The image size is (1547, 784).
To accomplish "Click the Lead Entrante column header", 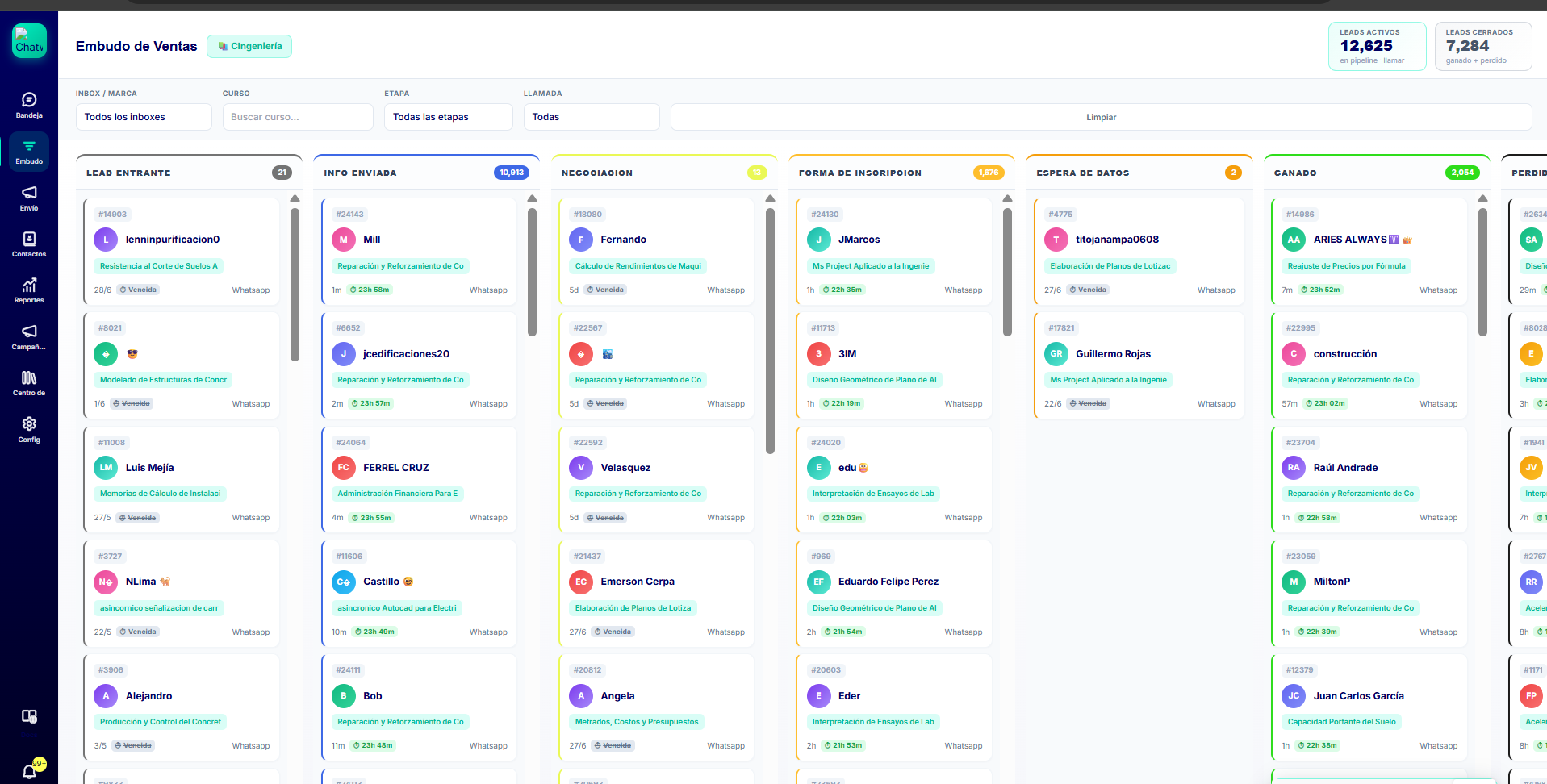I will coord(189,173).
